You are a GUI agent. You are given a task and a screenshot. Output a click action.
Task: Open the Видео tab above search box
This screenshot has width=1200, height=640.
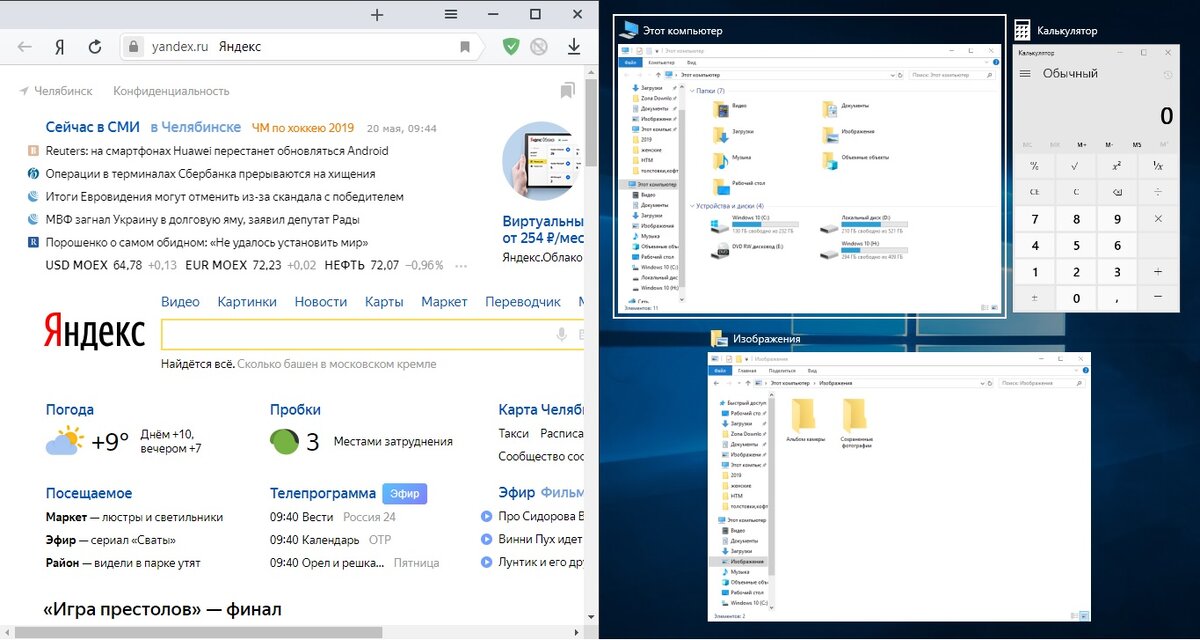click(180, 302)
